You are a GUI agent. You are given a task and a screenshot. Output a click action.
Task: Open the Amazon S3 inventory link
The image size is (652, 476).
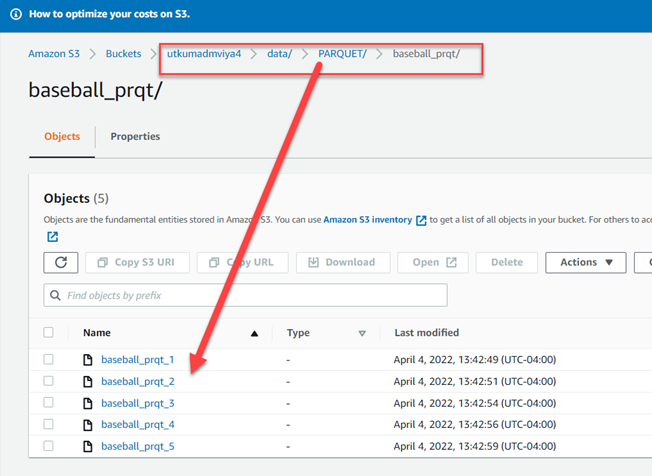[x=368, y=220]
